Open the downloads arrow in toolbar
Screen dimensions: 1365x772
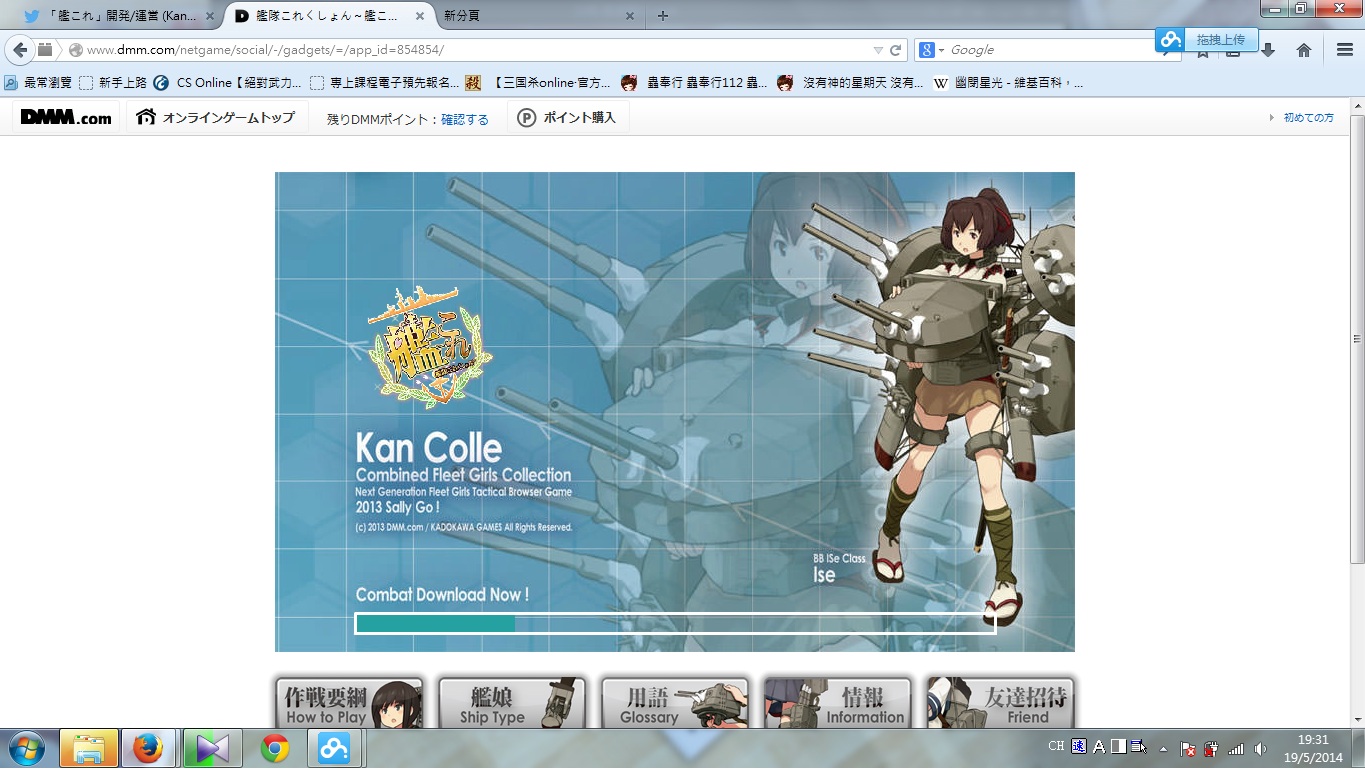click(1268, 50)
